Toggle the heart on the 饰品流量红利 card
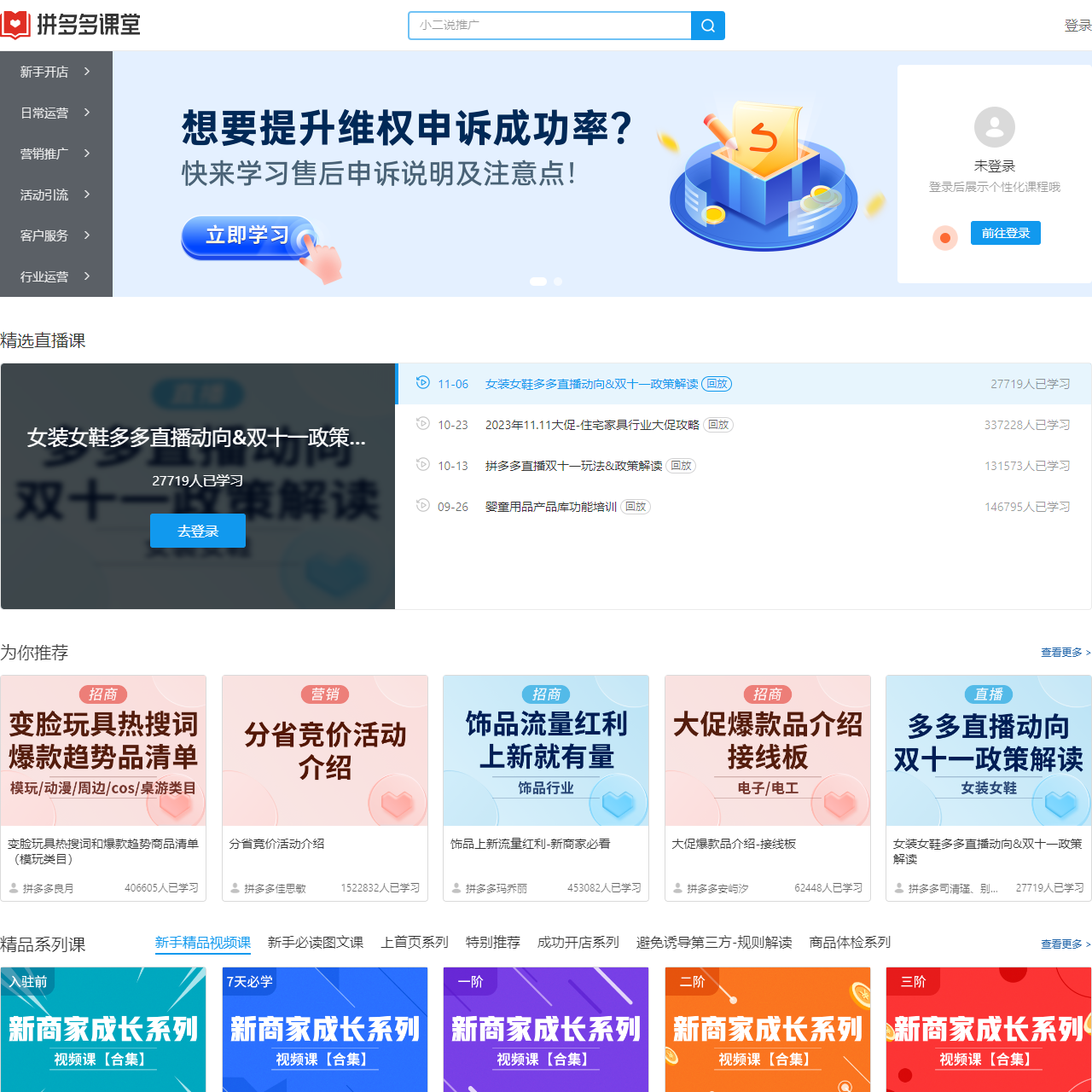The image size is (1092, 1092). [x=619, y=803]
